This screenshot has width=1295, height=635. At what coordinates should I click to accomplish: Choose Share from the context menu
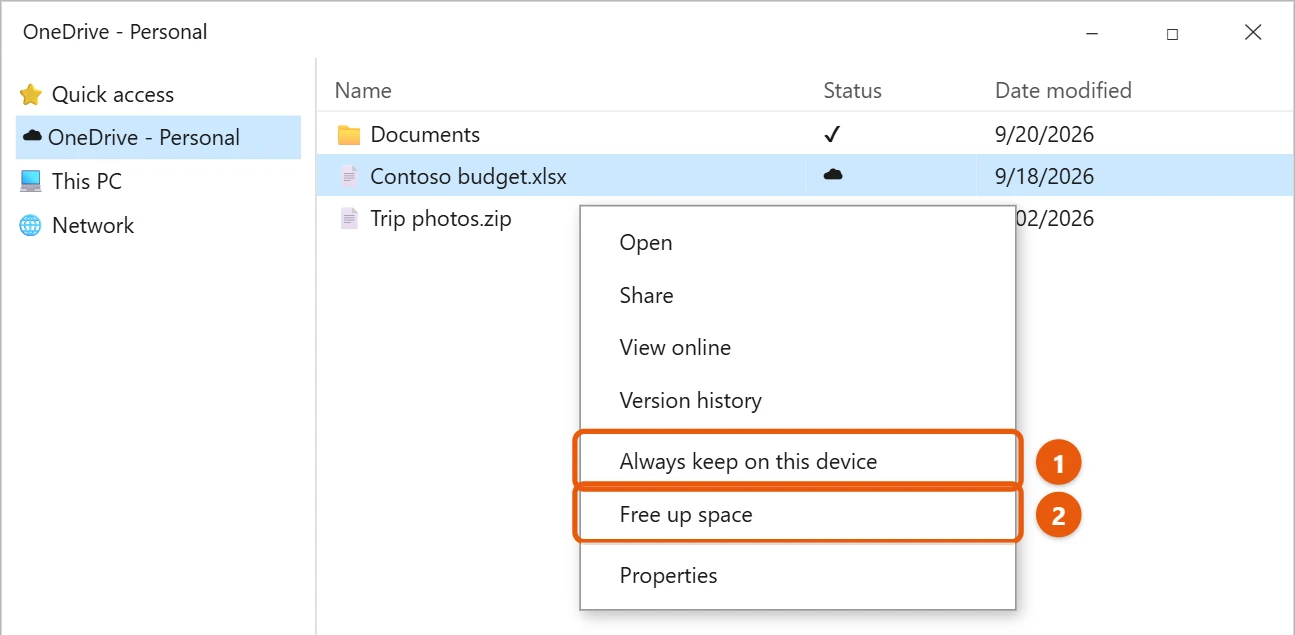(797, 296)
